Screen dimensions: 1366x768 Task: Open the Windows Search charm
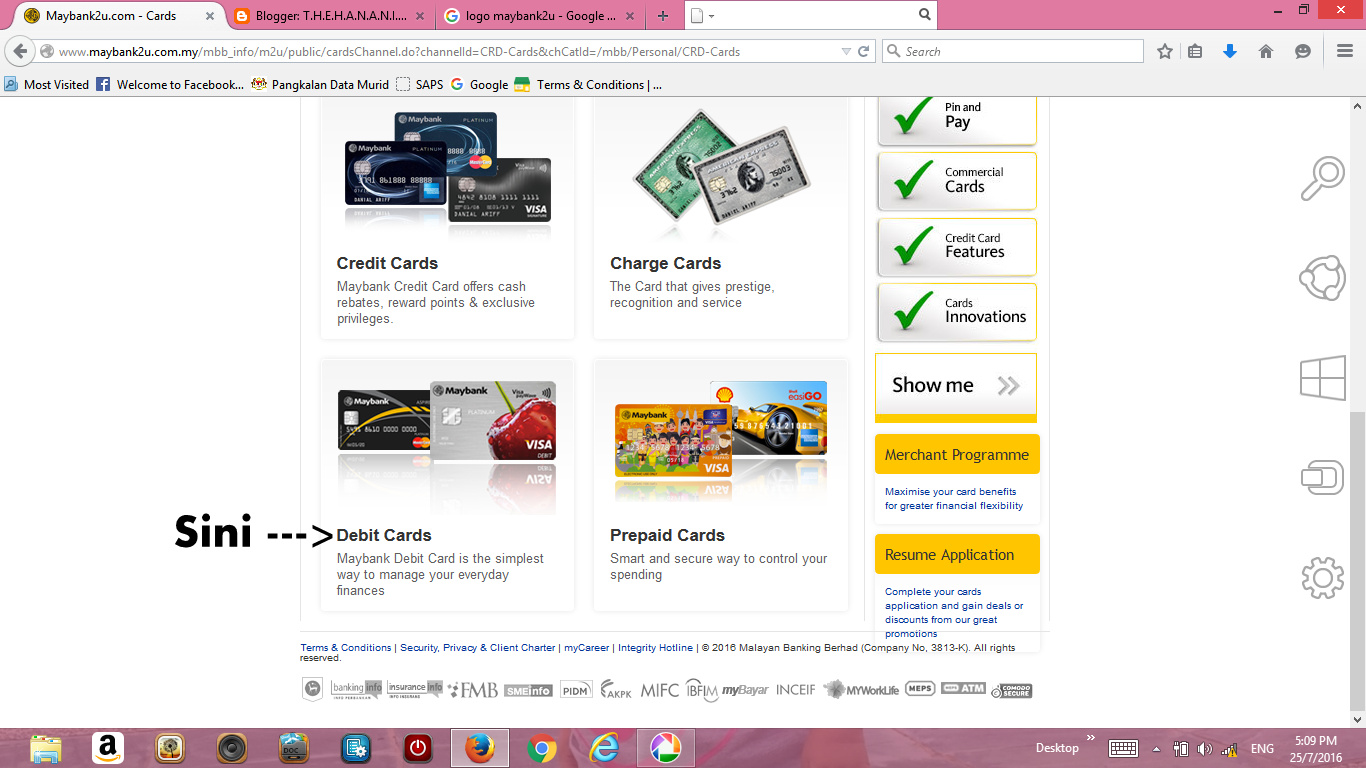[1322, 179]
